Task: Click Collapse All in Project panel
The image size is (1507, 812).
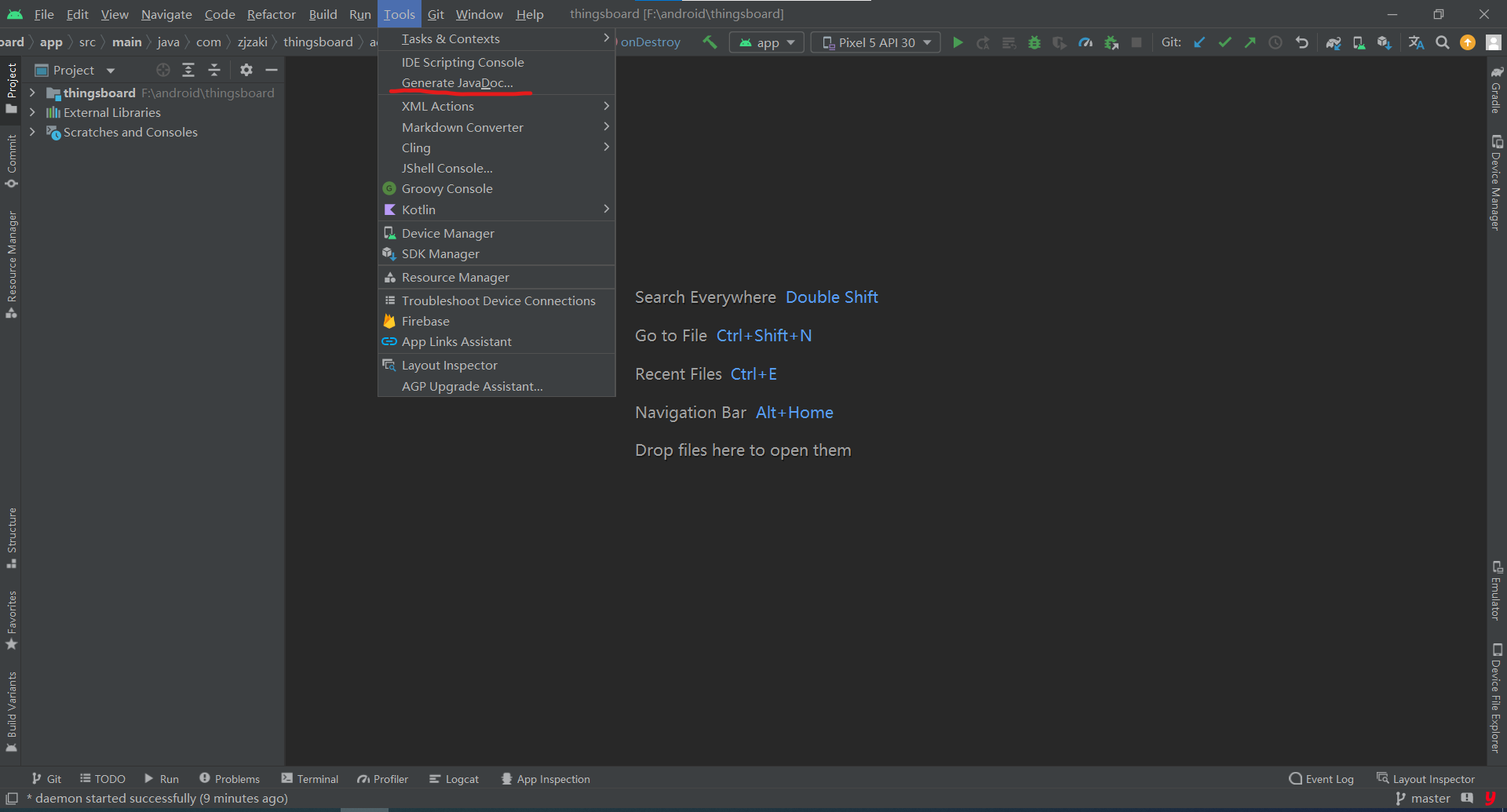Action: pos(214,70)
